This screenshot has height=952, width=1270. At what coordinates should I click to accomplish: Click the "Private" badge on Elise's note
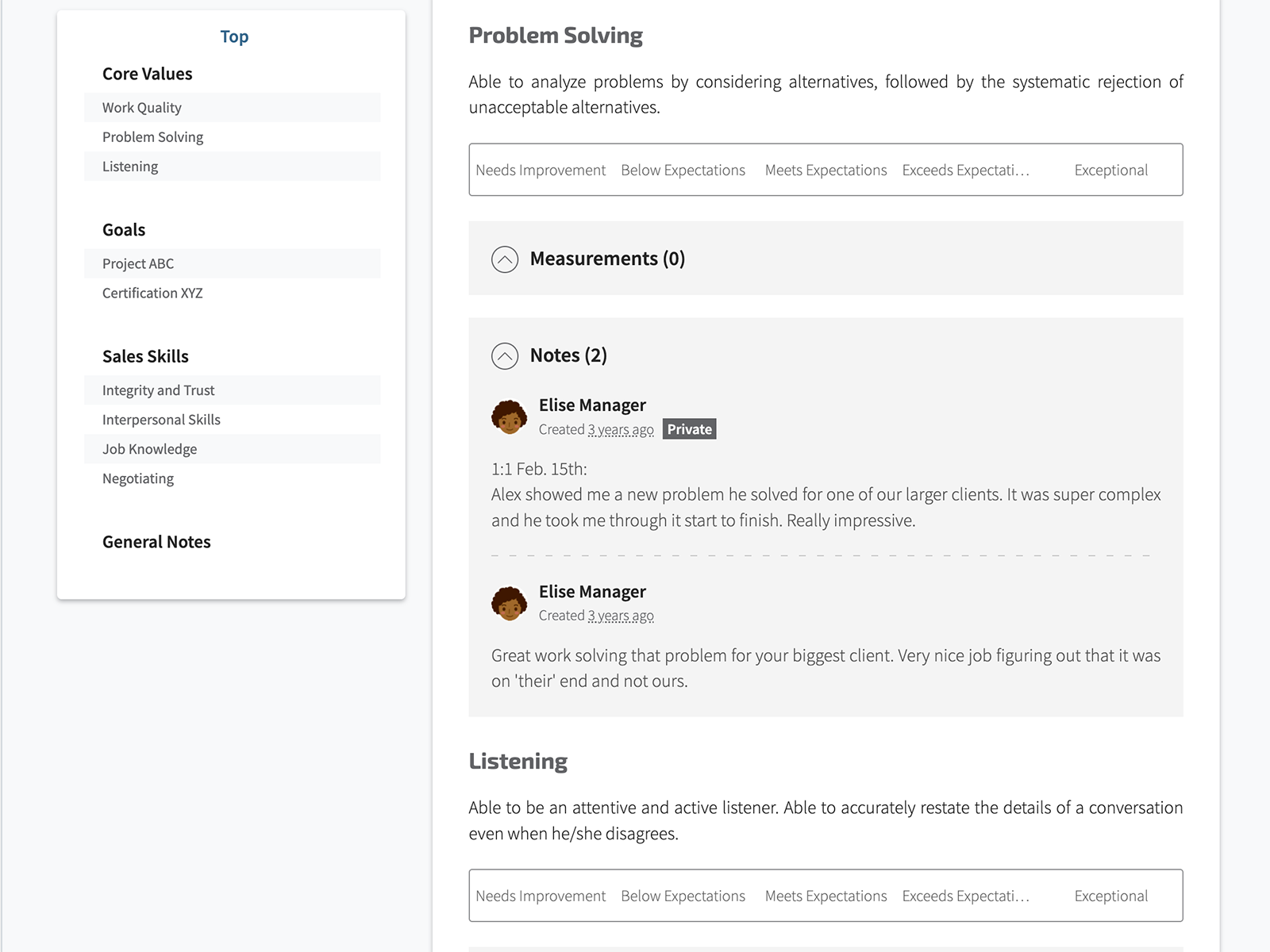[689, 428]
